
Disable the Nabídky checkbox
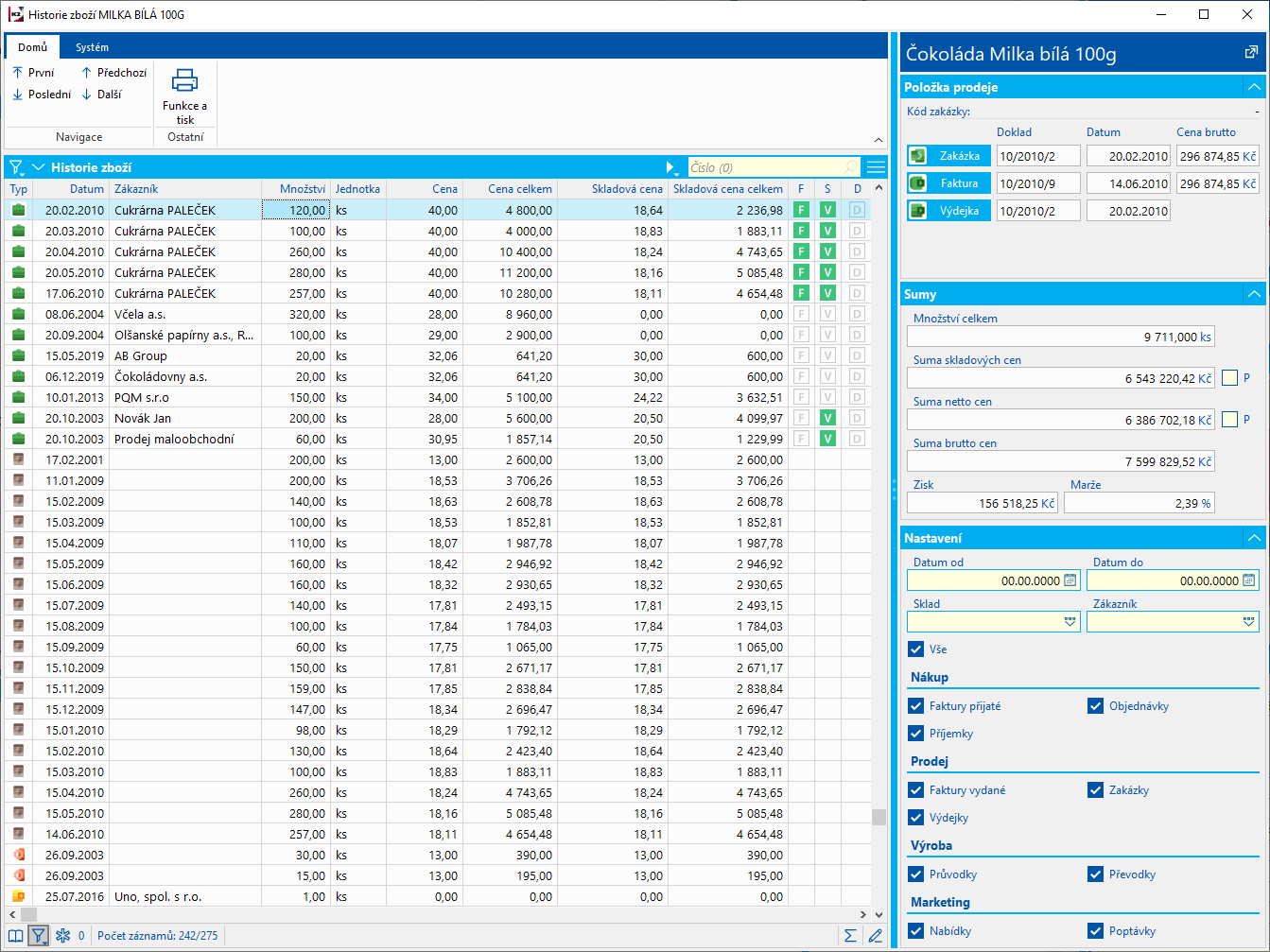pyautogui.click(x=915, y=931)
